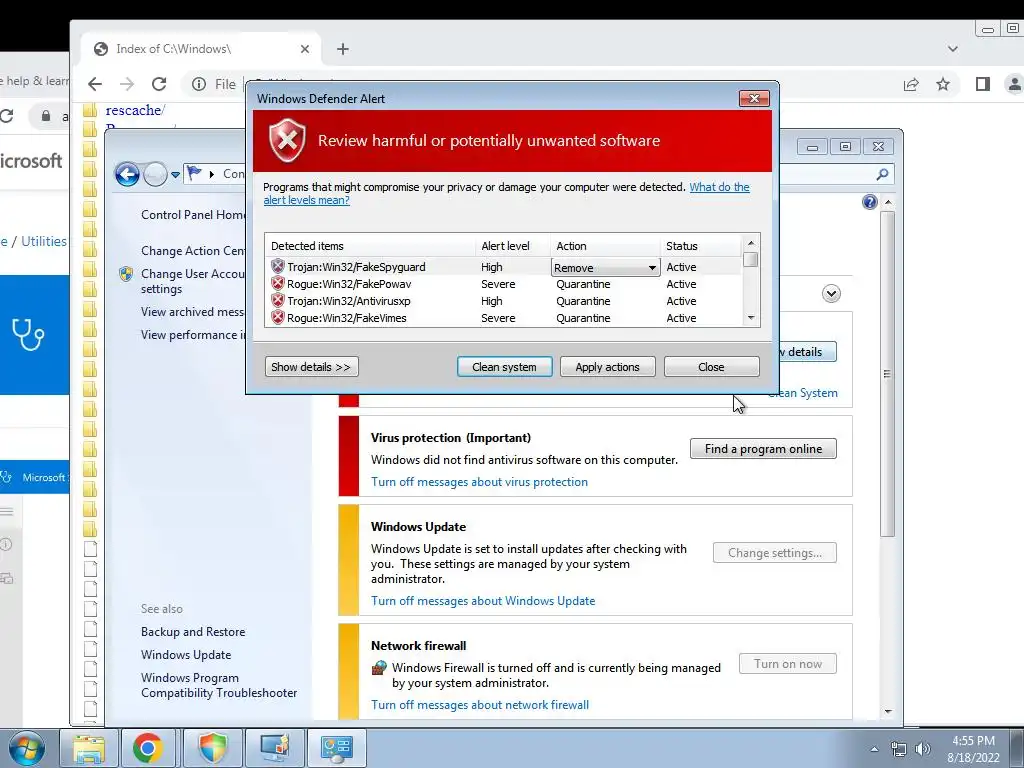Open What do the alert levels mean link

pos(507,193)
